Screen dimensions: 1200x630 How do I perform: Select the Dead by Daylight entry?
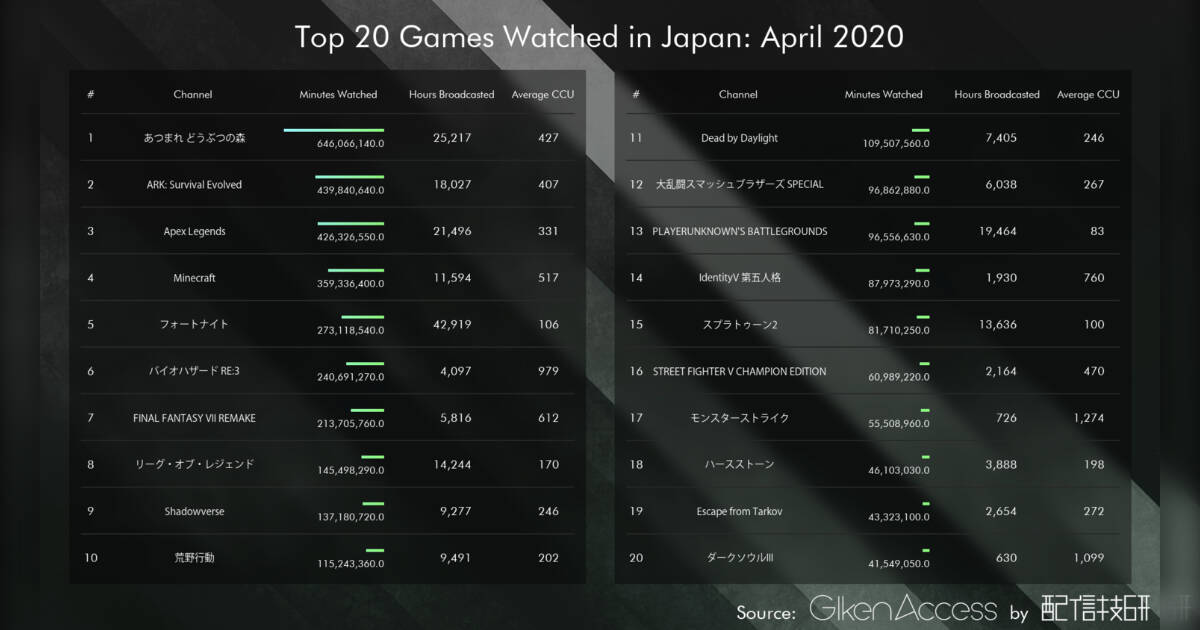(738, 138)
